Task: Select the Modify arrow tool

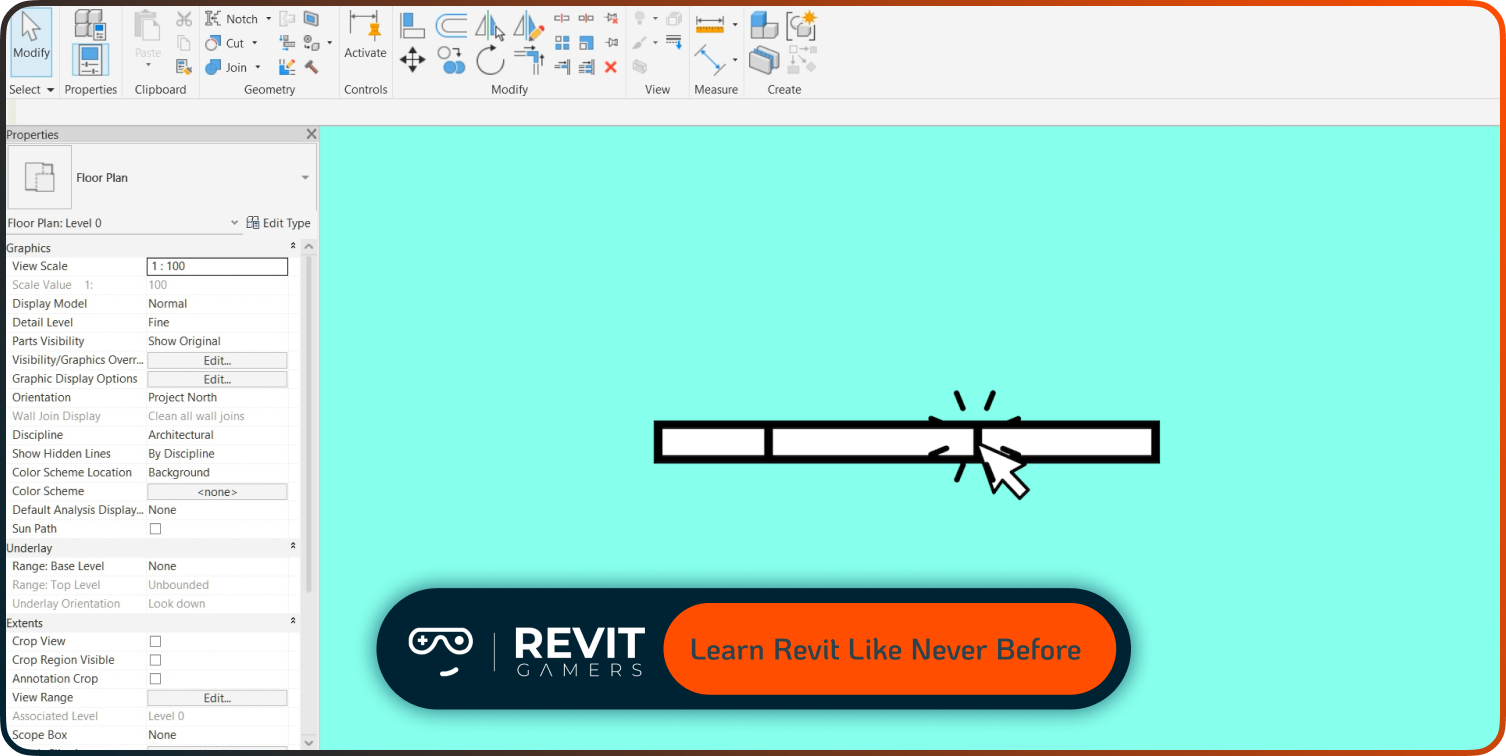Action: click(31, 40)
